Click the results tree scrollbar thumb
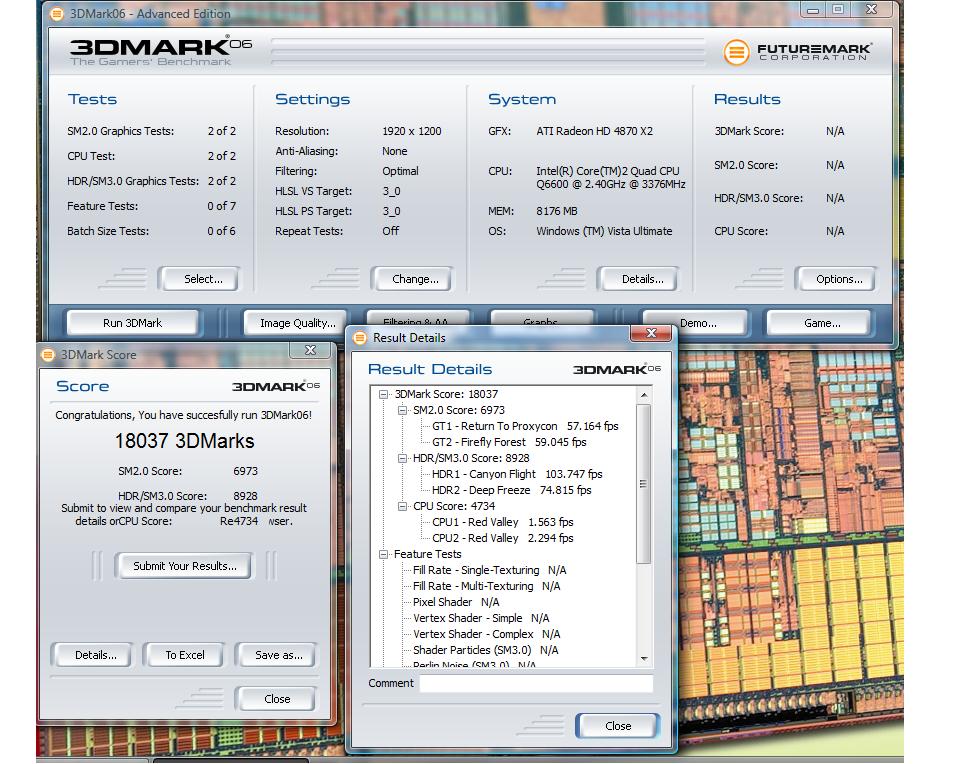960x764 pixels. (x=643, y=483)
